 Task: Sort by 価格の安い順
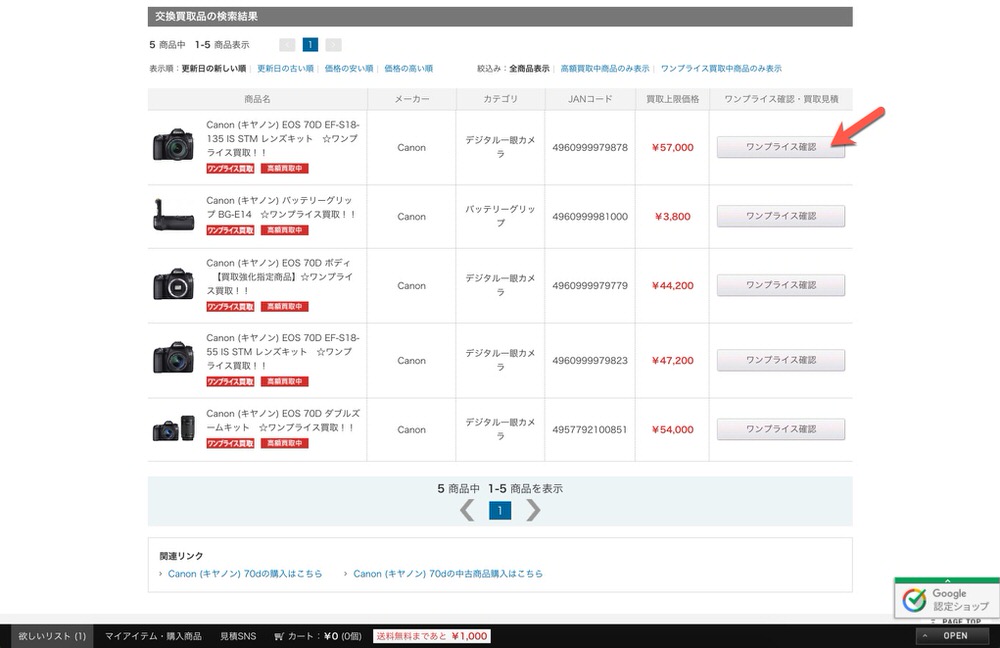[x=349, y=68]
